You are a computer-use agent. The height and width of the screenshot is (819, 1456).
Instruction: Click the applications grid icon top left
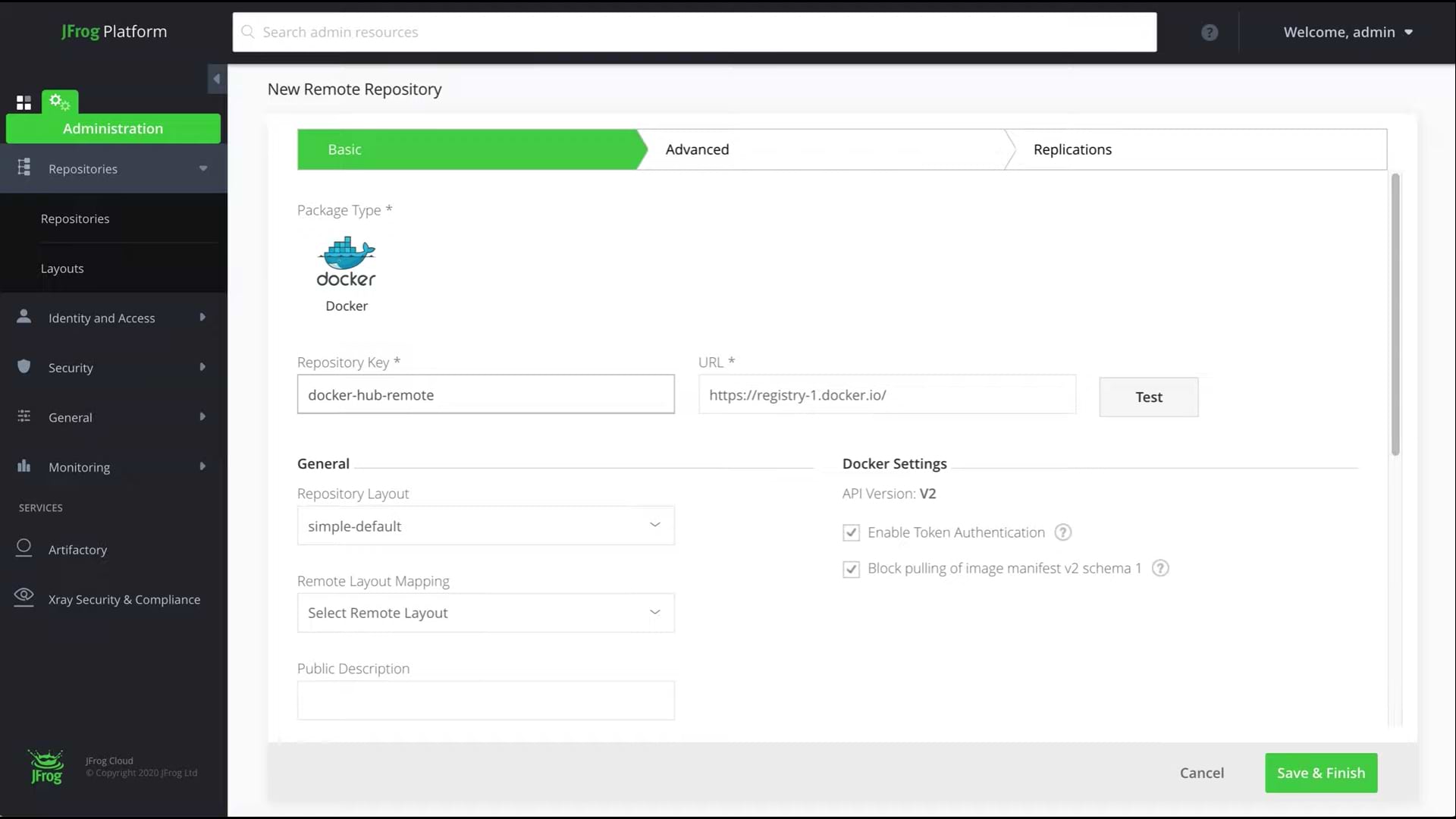click(x=23, y=102)
